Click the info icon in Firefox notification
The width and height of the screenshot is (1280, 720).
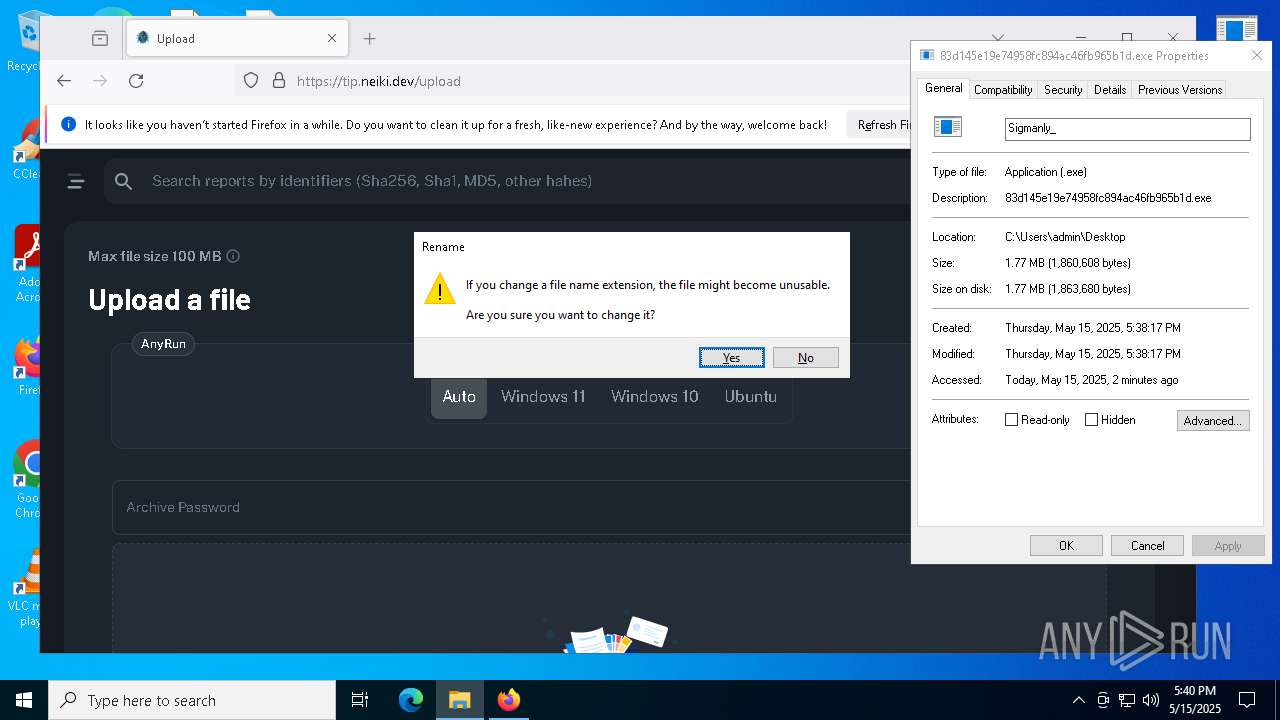pyautogui.click(x=68, y=125)
